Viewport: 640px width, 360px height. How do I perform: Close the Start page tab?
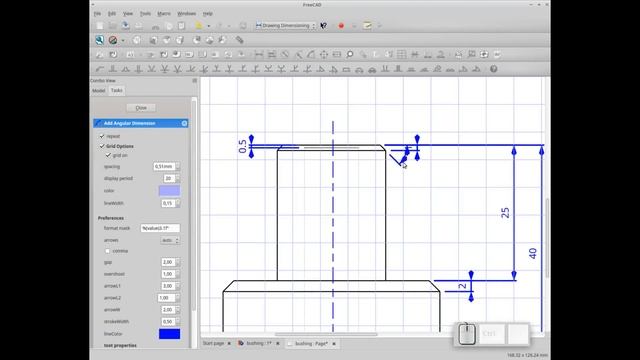(229, 344)
